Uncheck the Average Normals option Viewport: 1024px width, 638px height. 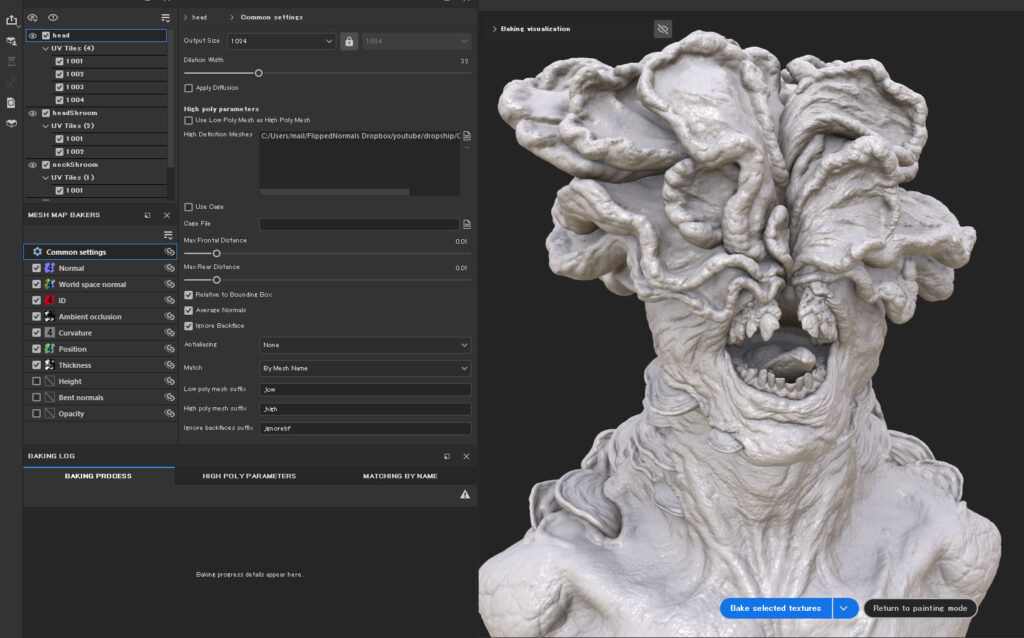click(189, 310)
